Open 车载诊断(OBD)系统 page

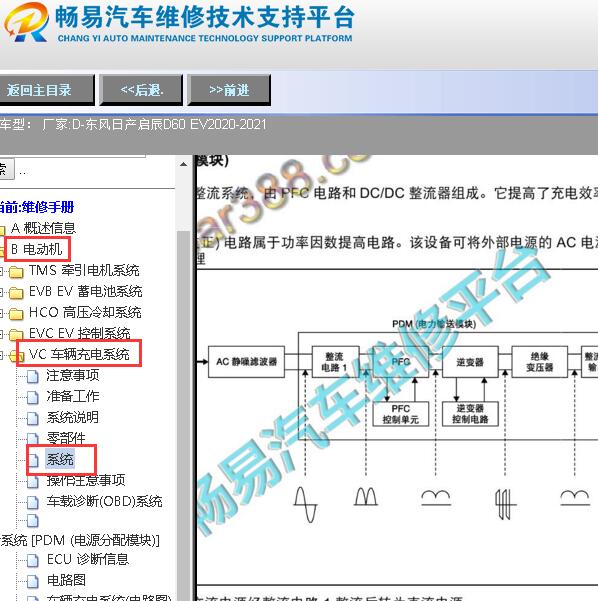coord(104,501)
